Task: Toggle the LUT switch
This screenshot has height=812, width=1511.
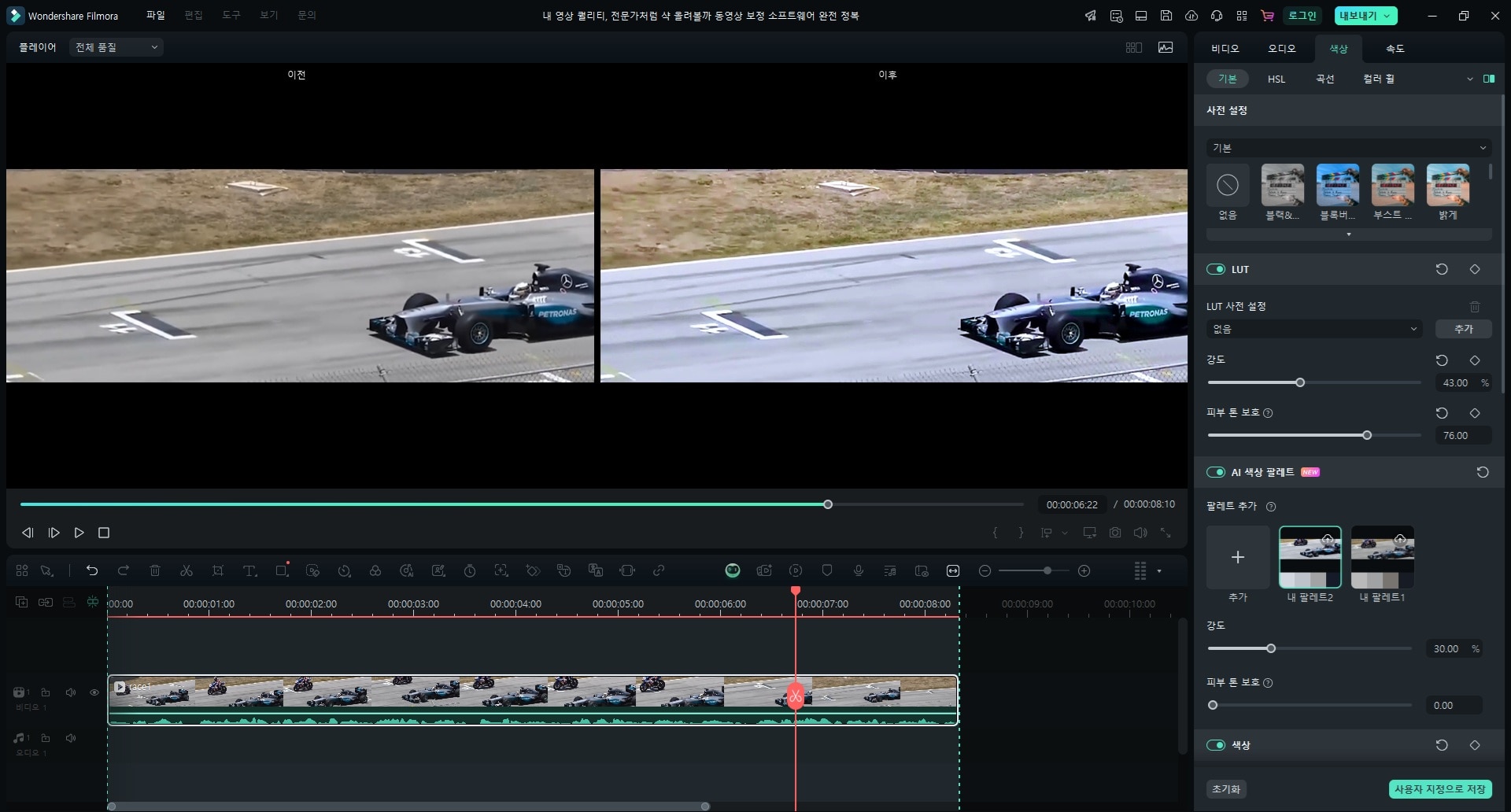Action: pyautogui.click(x=1216, y=269)
